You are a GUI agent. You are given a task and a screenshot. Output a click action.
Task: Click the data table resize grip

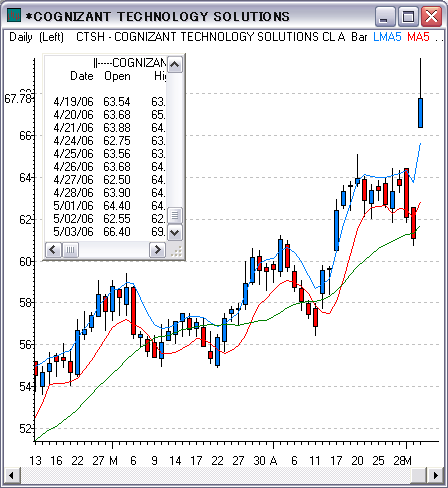176,251
